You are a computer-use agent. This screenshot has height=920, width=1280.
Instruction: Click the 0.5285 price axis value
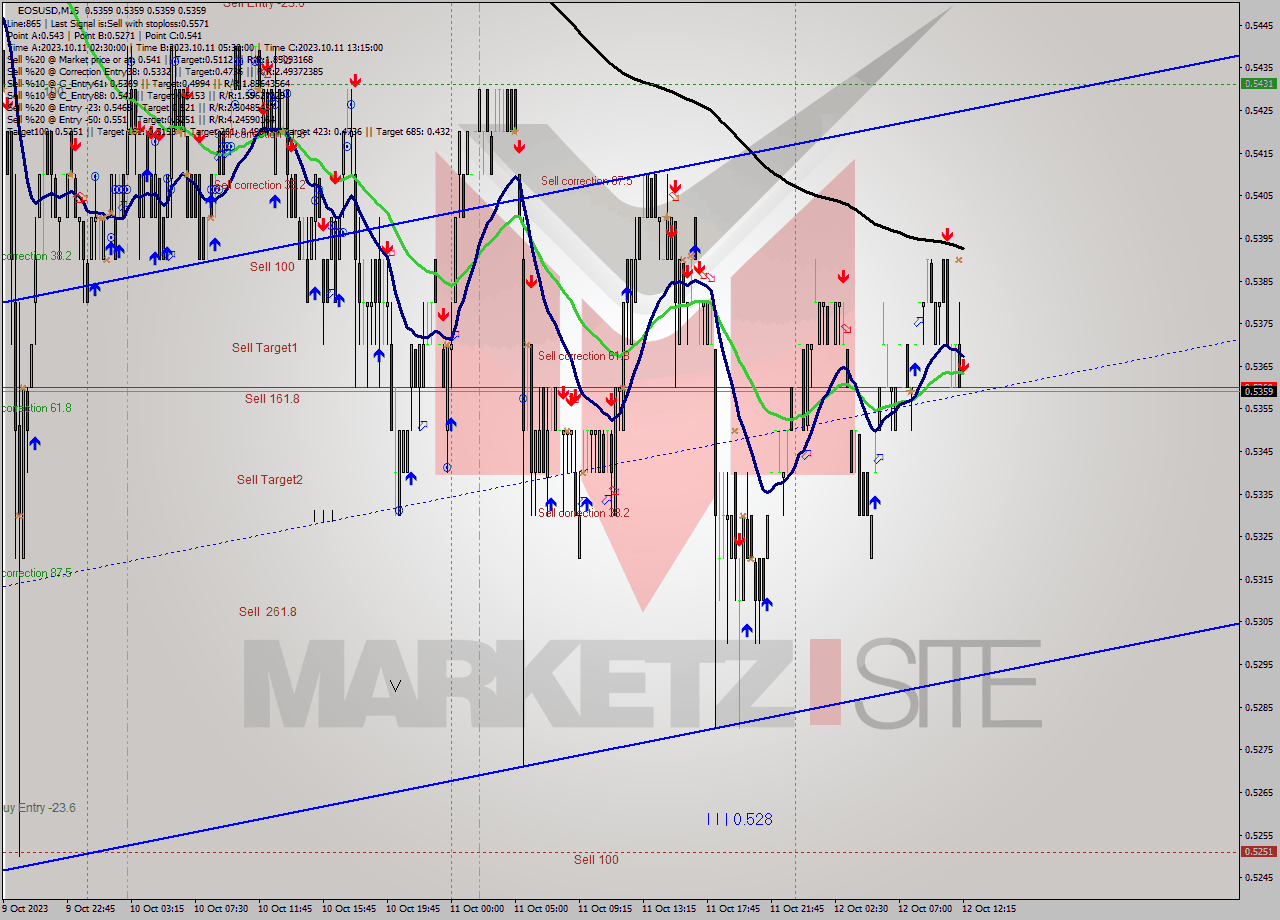pyautogui.click(x=1259, y=706)
